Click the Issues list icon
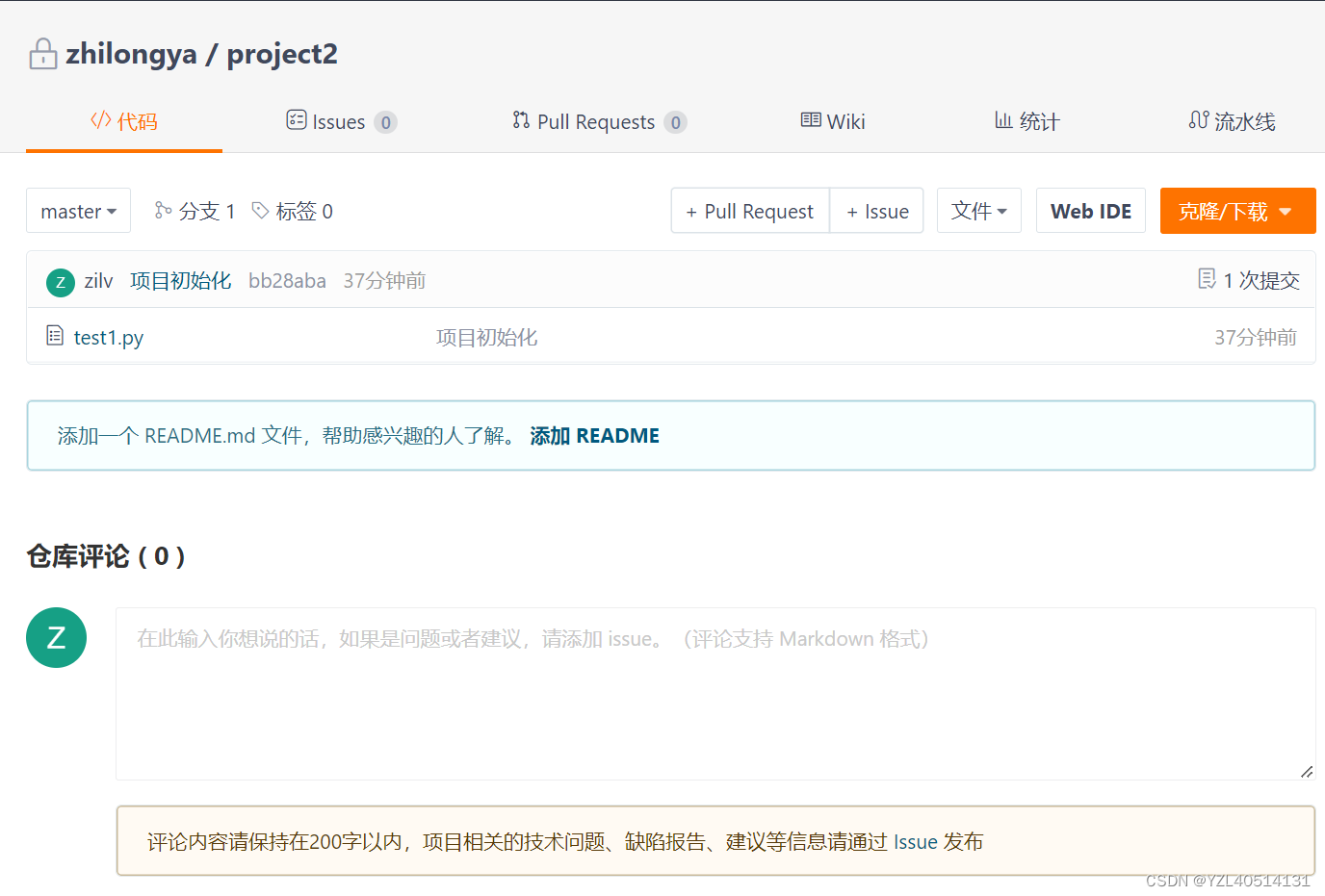1325x896 pixels. 297,119
